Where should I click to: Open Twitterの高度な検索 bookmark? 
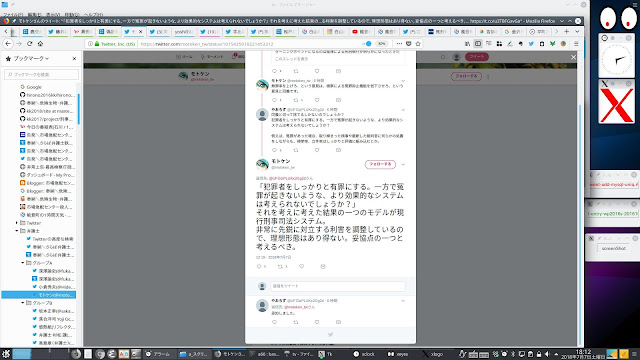pos(50,239)
